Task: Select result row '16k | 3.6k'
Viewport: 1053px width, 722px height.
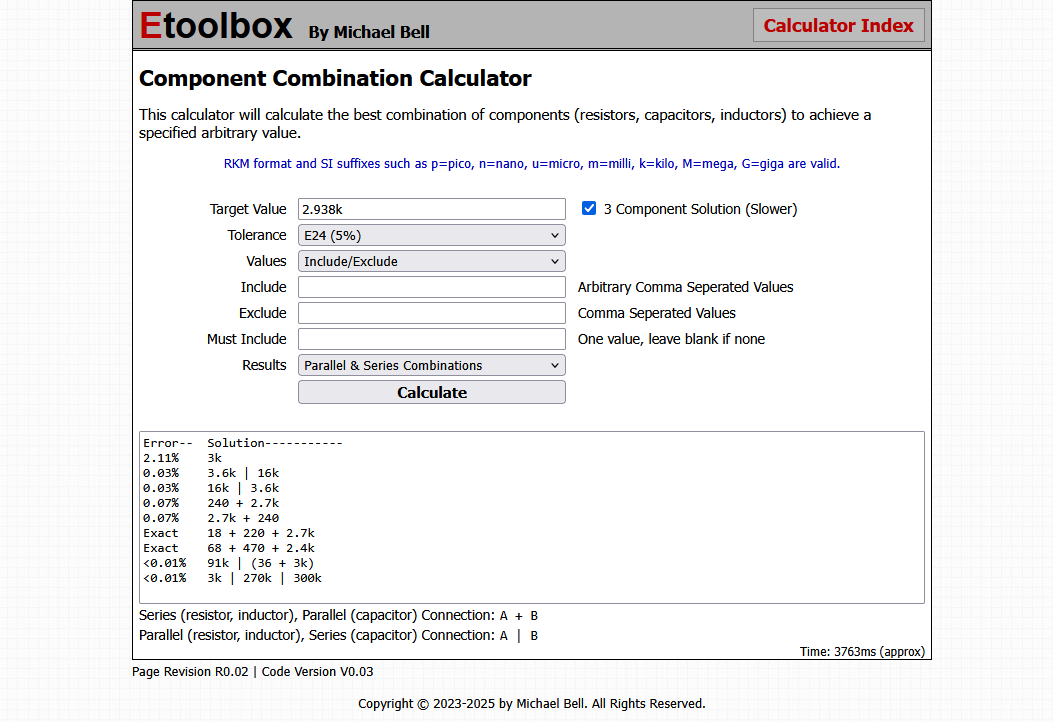Action: 243,488
